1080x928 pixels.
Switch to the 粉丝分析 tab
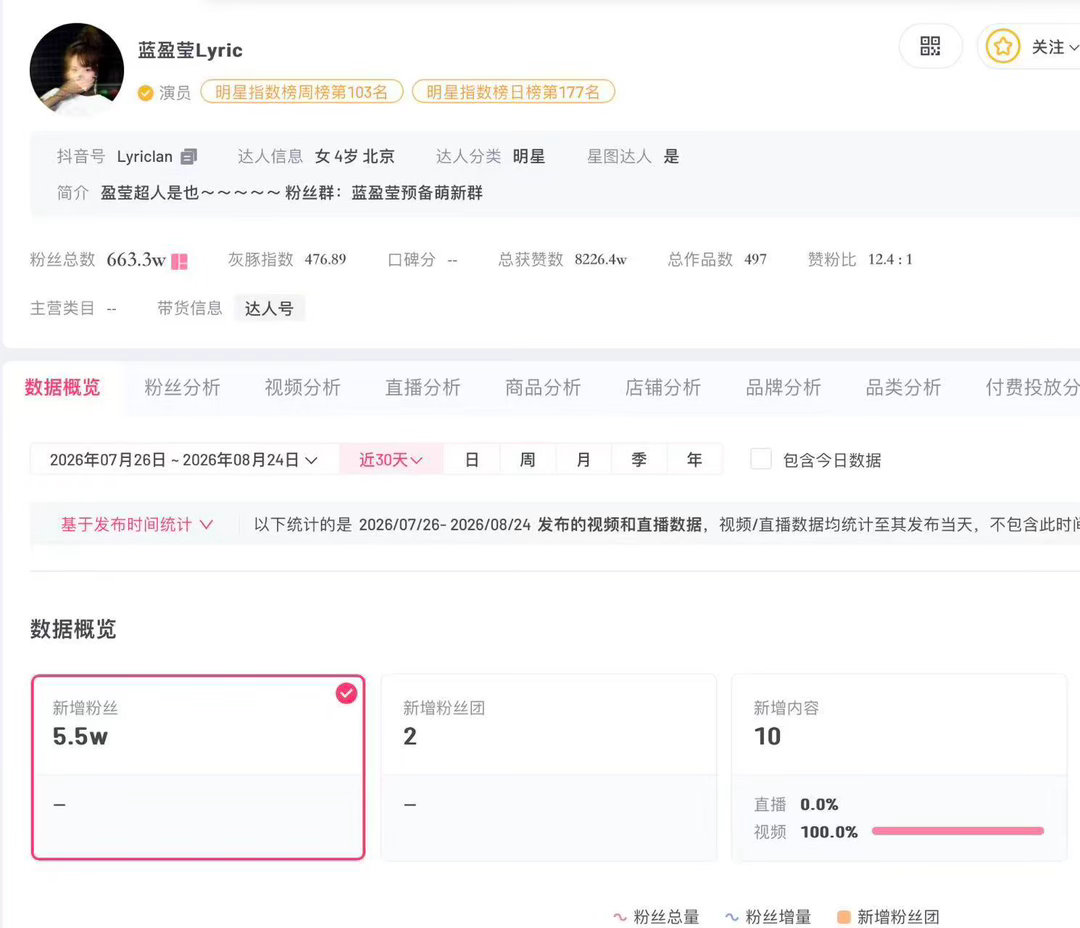point(183,387)
